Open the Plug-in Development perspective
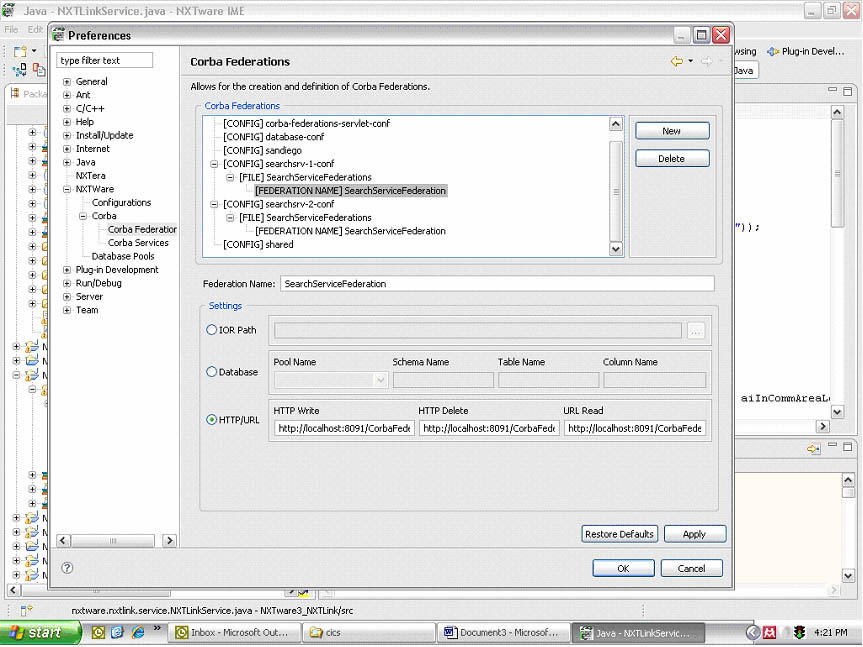The height and width of the screenshot is (647, 863). [805, 50]
